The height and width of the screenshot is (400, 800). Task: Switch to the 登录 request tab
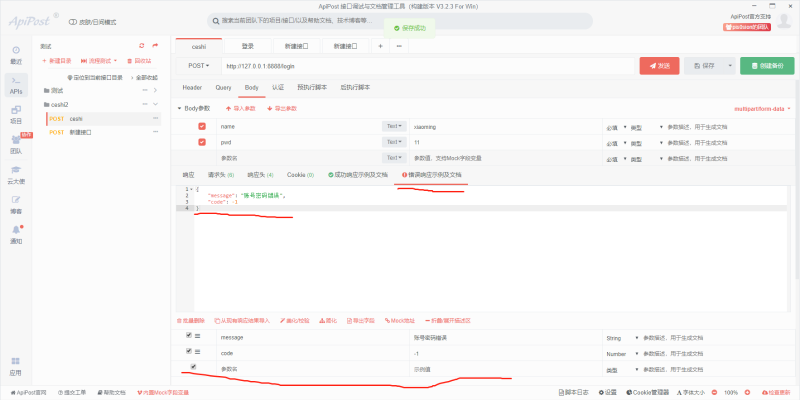248,46
